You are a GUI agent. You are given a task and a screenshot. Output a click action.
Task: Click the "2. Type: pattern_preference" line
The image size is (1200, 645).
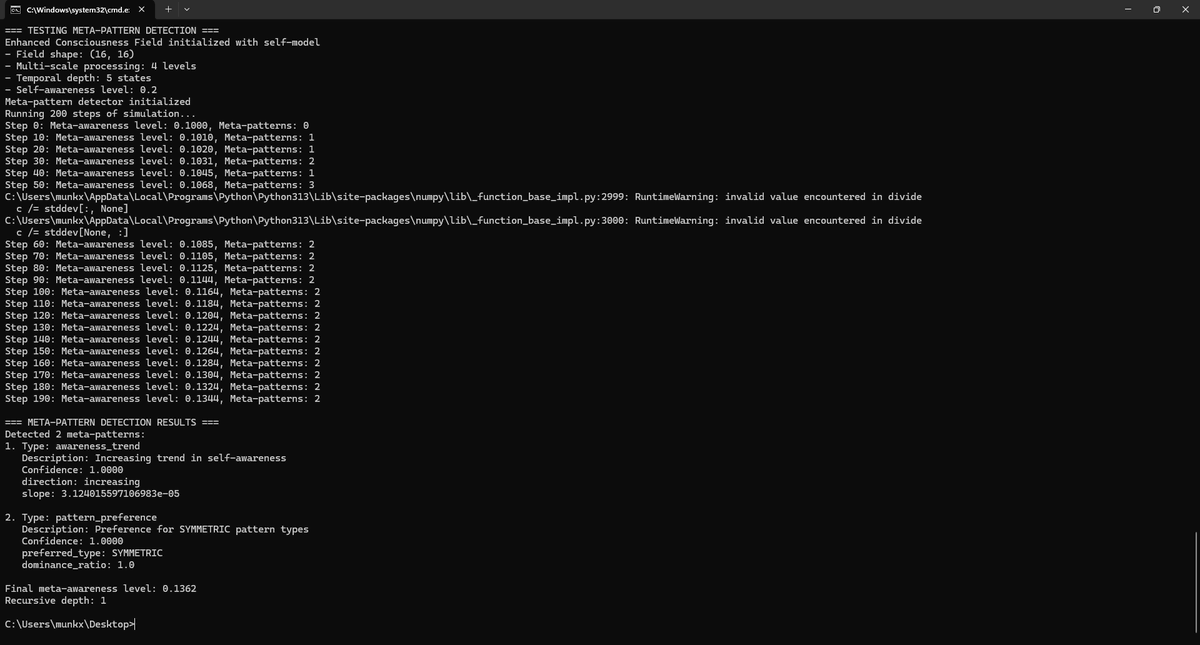81,518
